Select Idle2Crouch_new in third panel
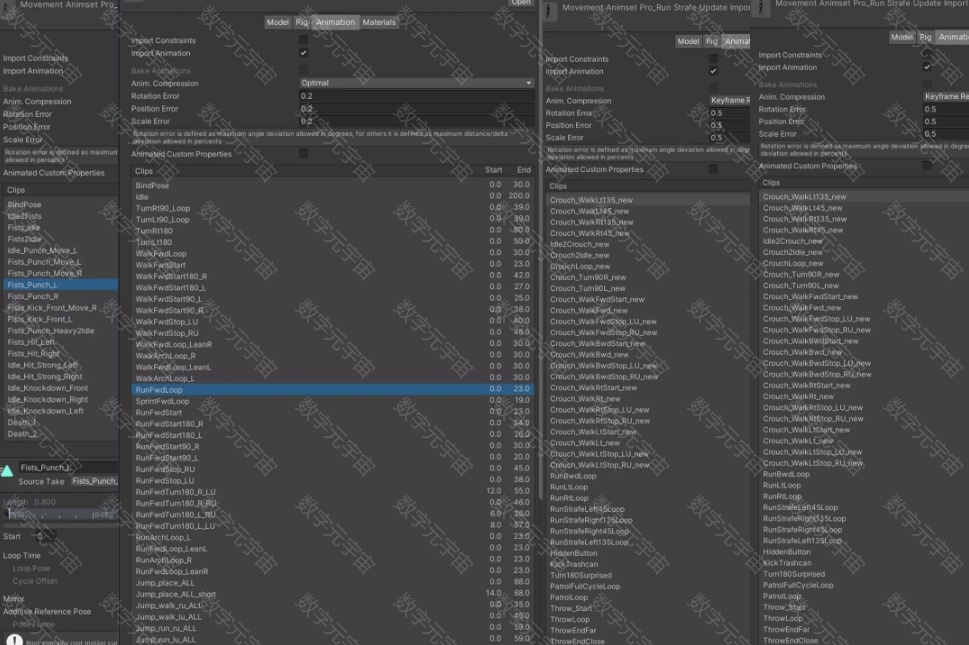969x645 pixels. pos(648,244)
